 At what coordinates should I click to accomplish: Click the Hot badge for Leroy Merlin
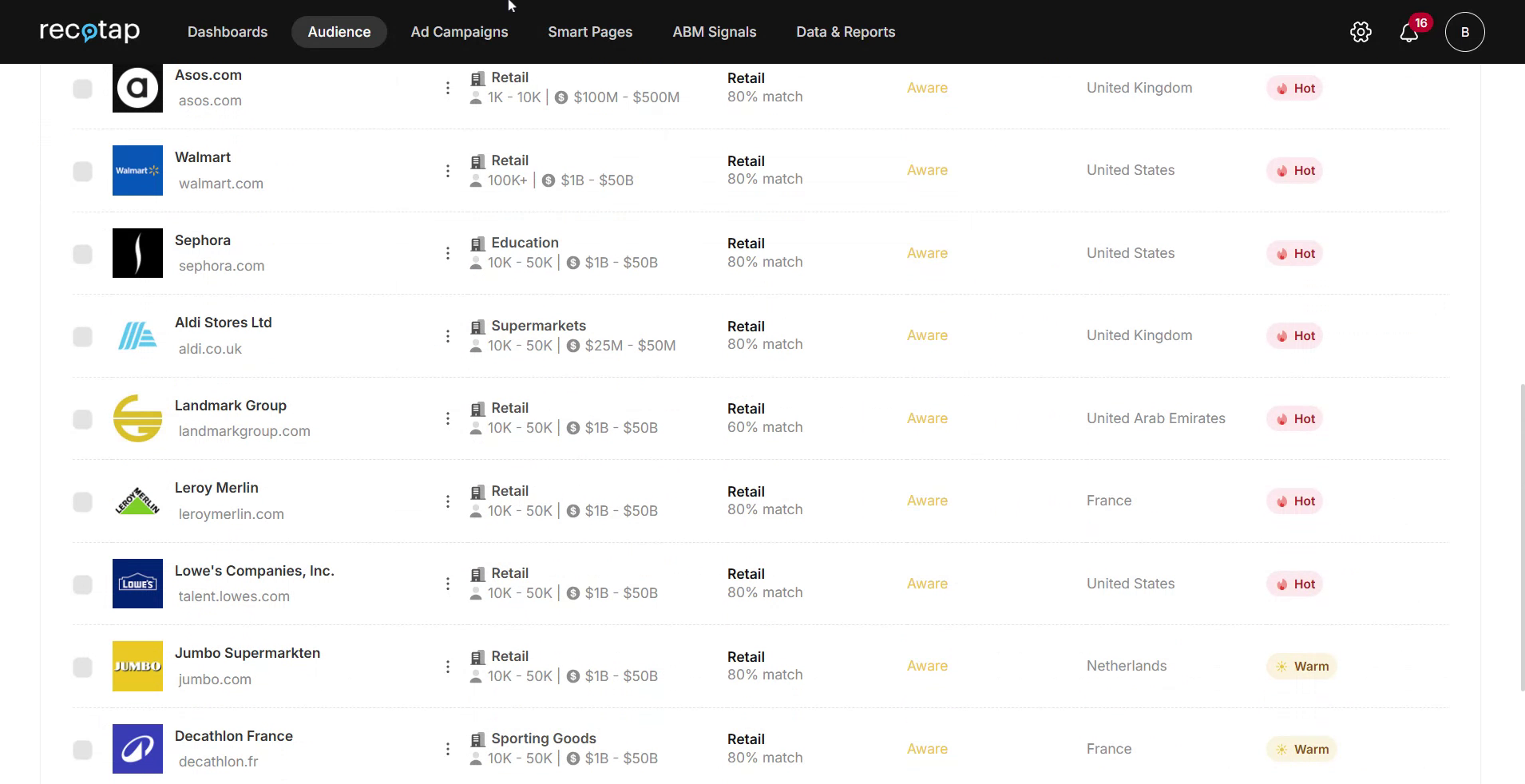(1294, 501)
